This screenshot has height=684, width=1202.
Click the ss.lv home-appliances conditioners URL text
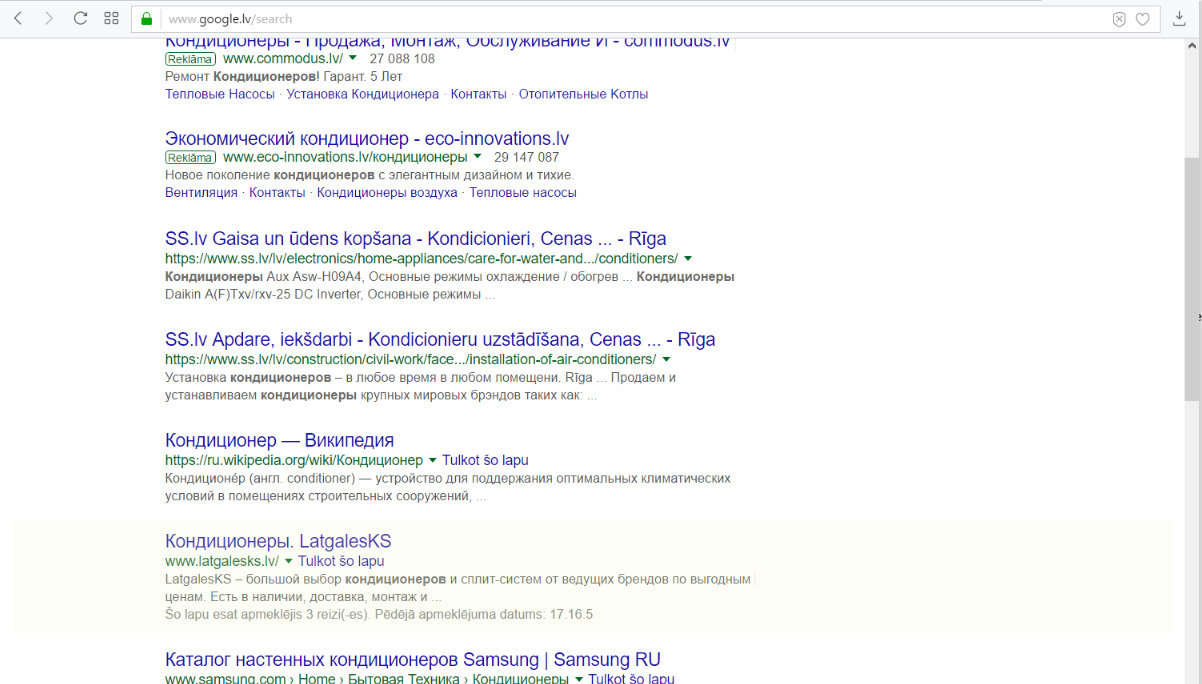[421, 259]
